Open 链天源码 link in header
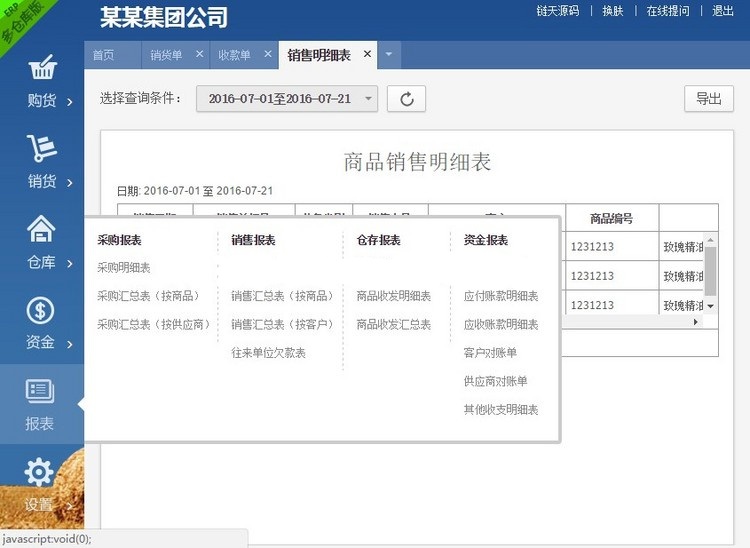The width and height of the screenshot is (750, 548). (x=558, y=11)
